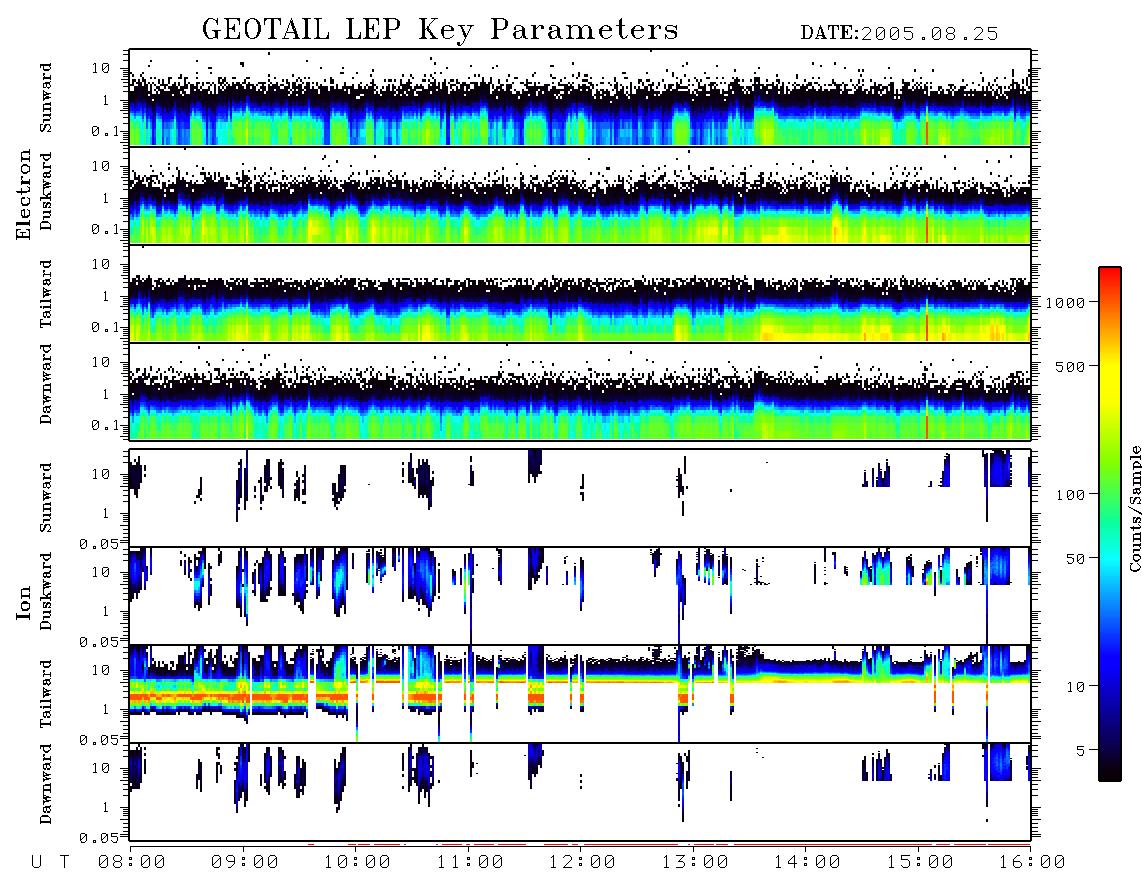The image size is (1142, 880).
Task: Click the "0.05" tick of Ion Dawnward panel
Action: click(x=98, y=838)
